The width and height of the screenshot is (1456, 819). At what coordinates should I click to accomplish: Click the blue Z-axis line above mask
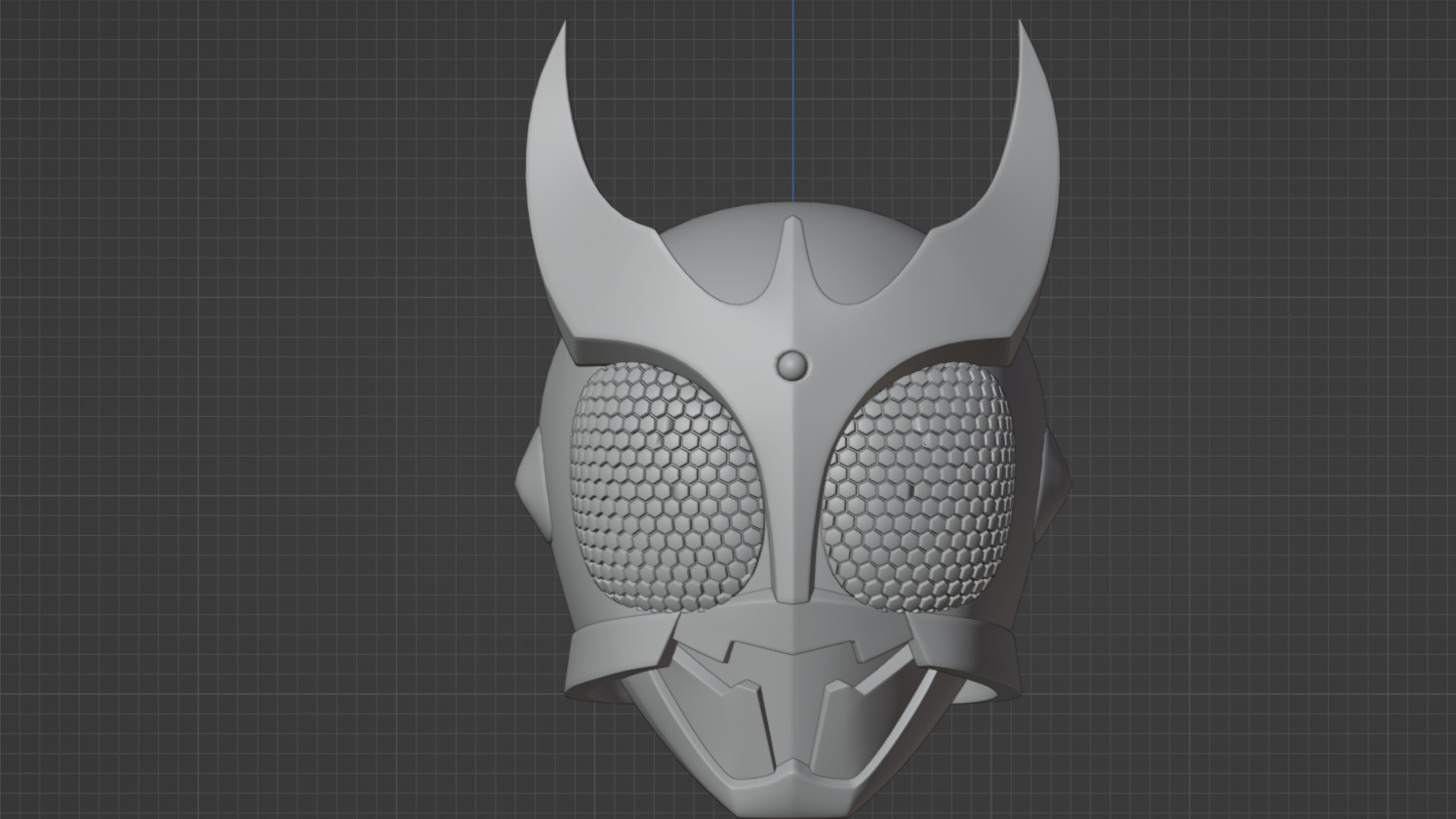793,98
